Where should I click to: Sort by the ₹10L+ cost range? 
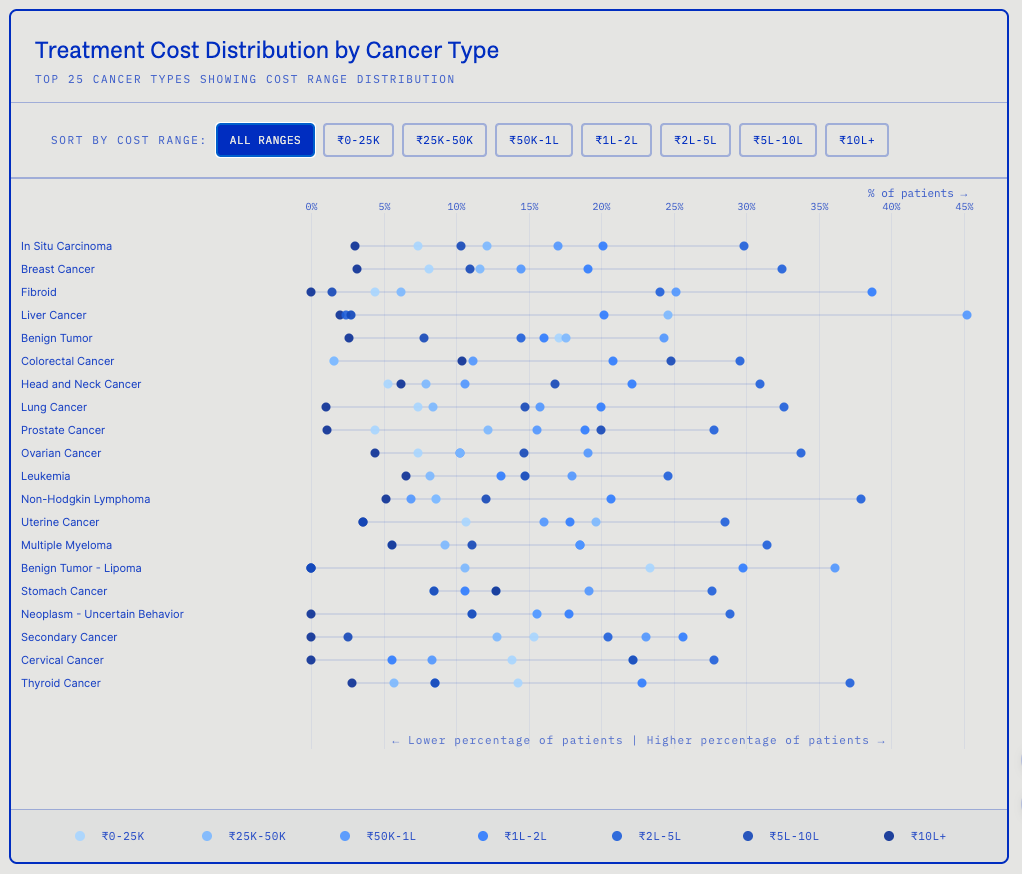point(857,140)
